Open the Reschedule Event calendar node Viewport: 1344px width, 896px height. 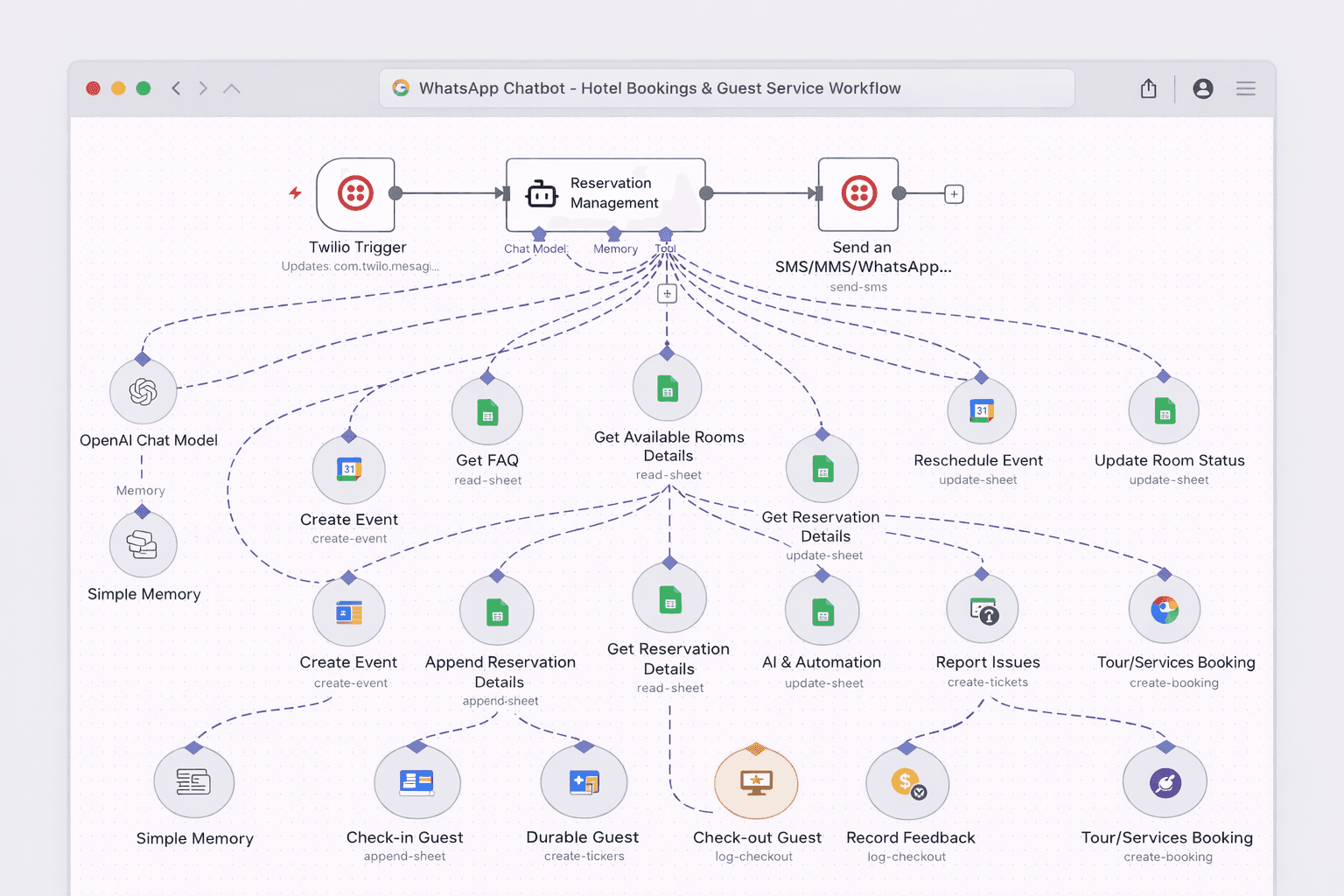coord(981,411)
